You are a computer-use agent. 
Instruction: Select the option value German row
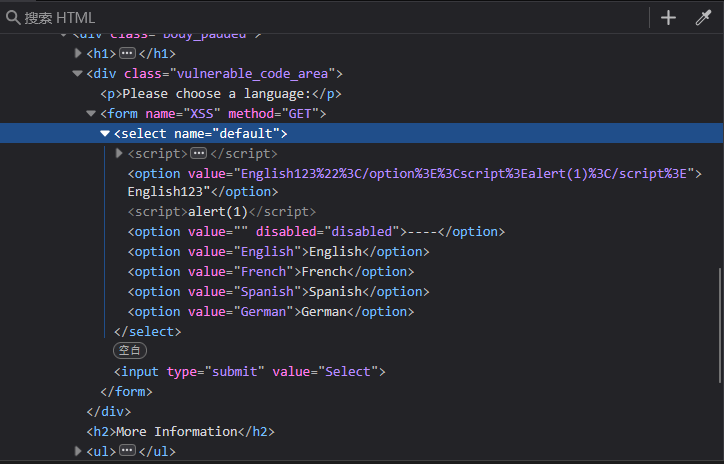pos(271,312)
